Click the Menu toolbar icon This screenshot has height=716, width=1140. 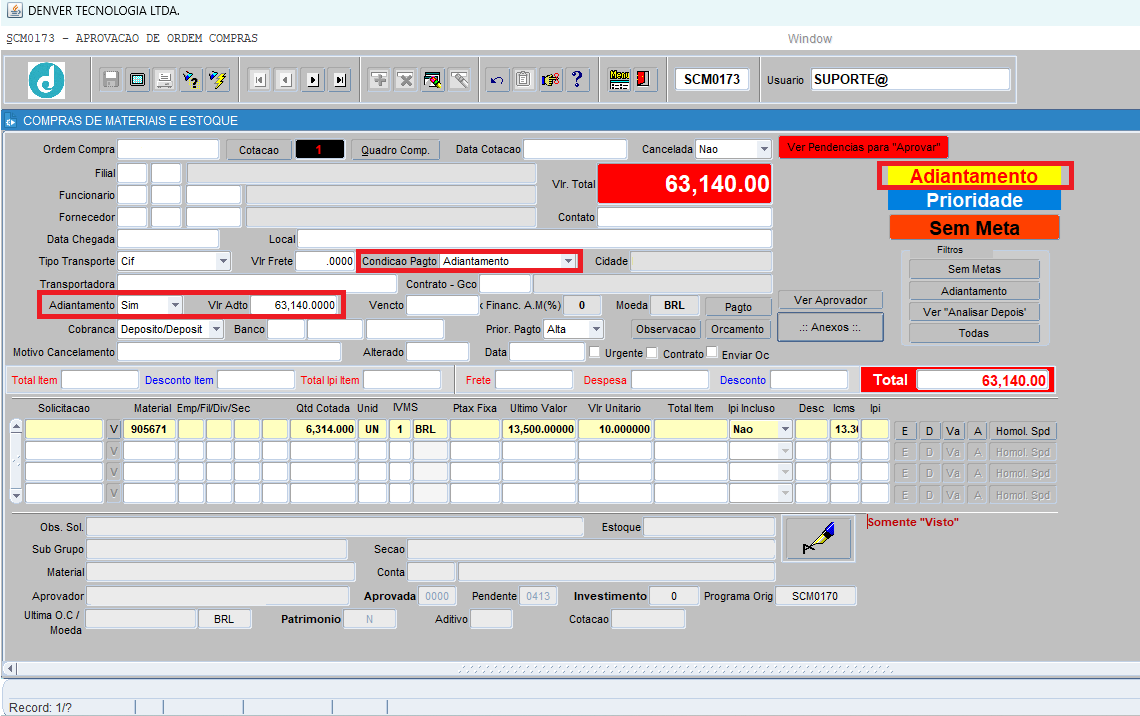[x=619, y=79]
